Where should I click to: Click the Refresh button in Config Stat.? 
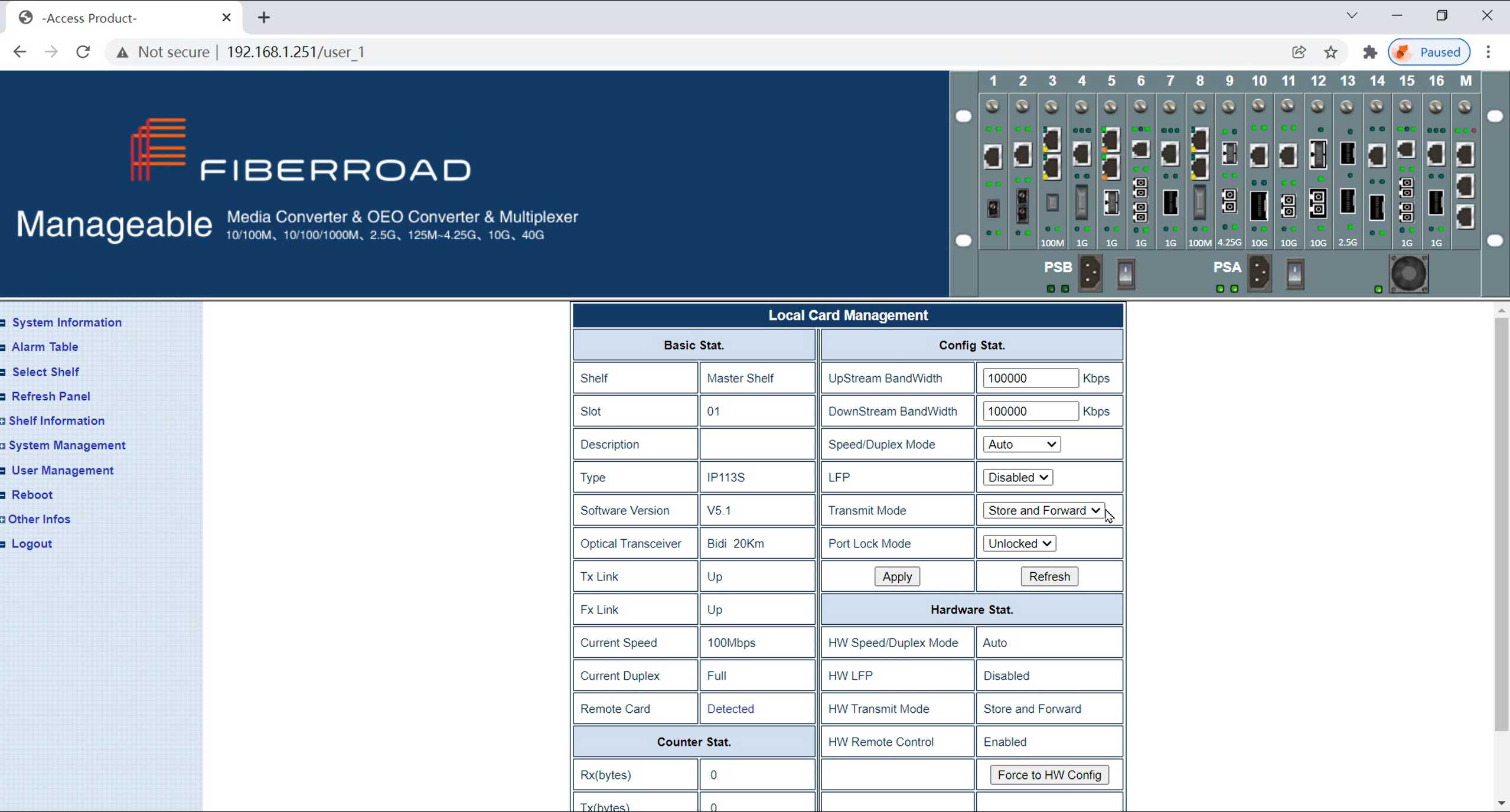point(1049,576)
